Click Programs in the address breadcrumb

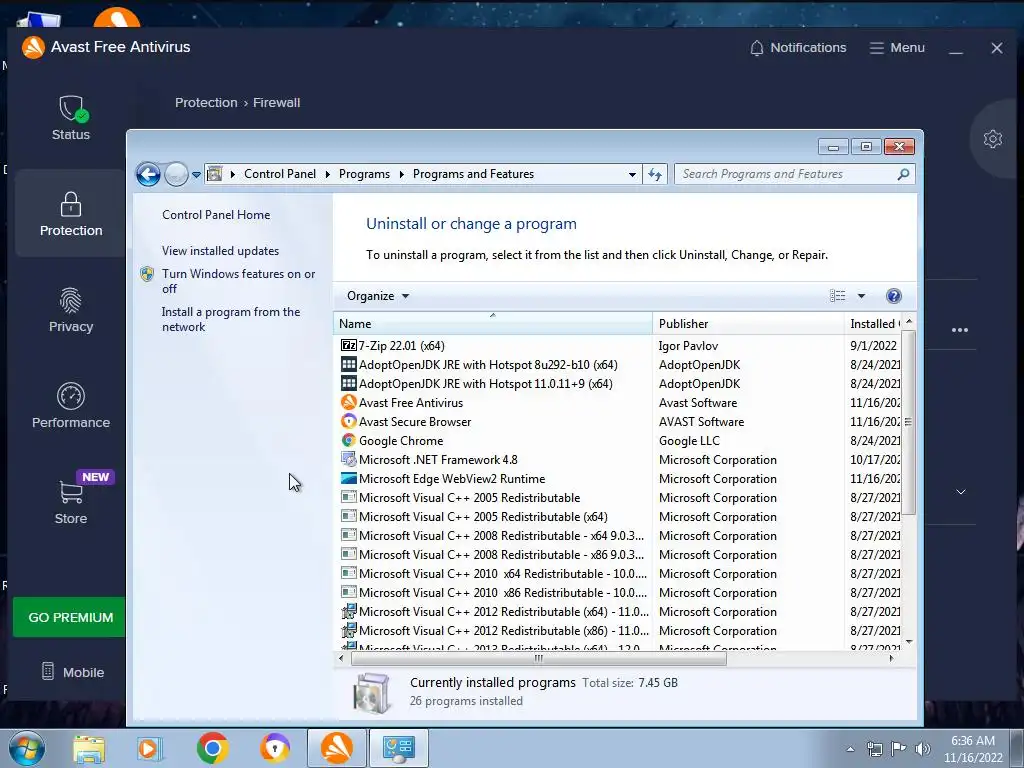pos(364,174)
